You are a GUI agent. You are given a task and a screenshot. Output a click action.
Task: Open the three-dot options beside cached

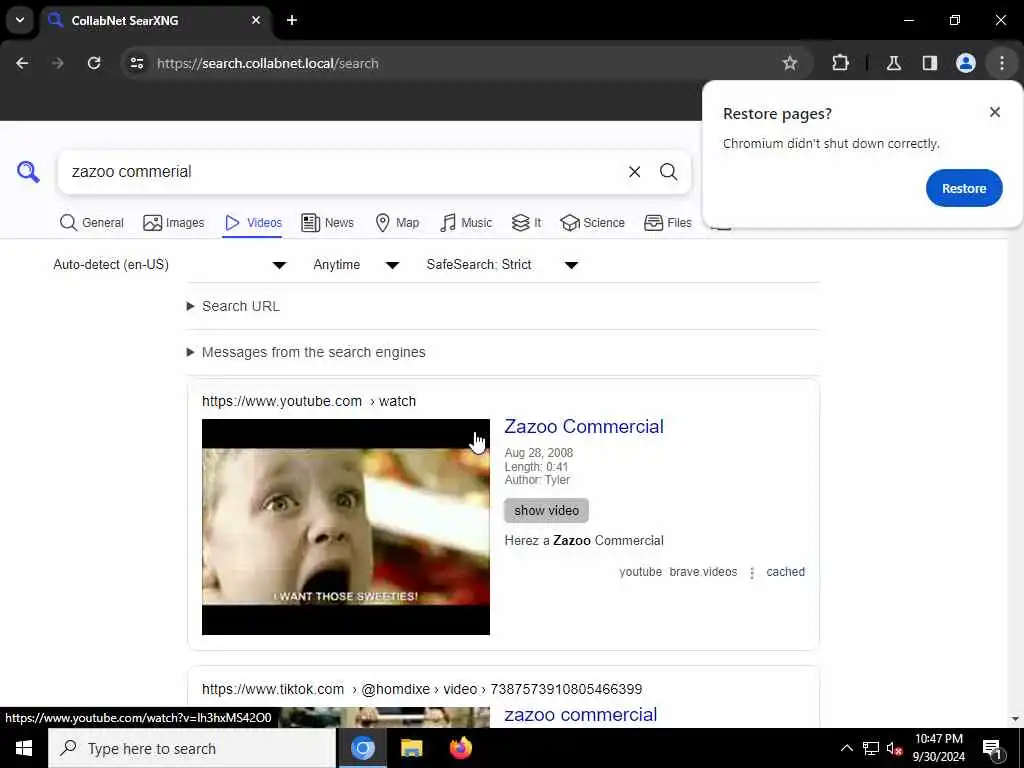pyautogui.click(x=752, y=573)
